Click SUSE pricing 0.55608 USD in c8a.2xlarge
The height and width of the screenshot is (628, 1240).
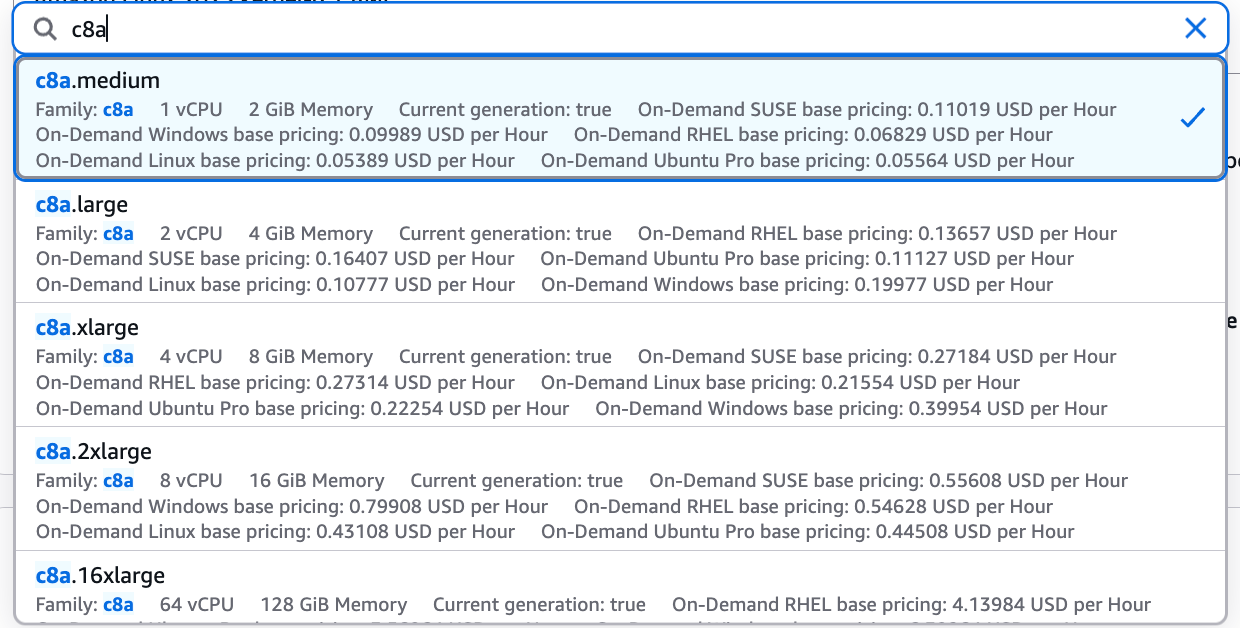[888, 481]
